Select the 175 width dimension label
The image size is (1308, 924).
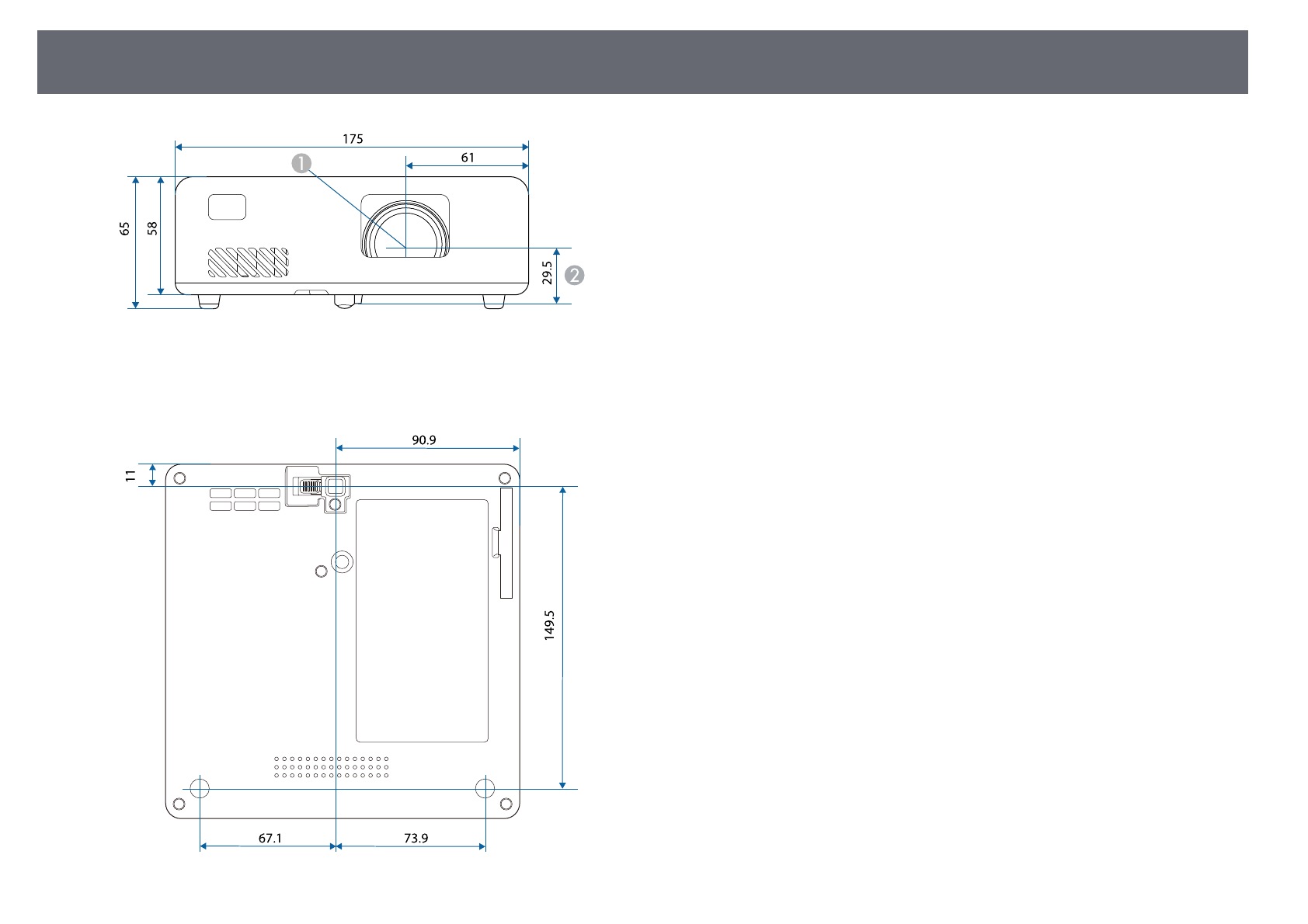pos(353,139)
